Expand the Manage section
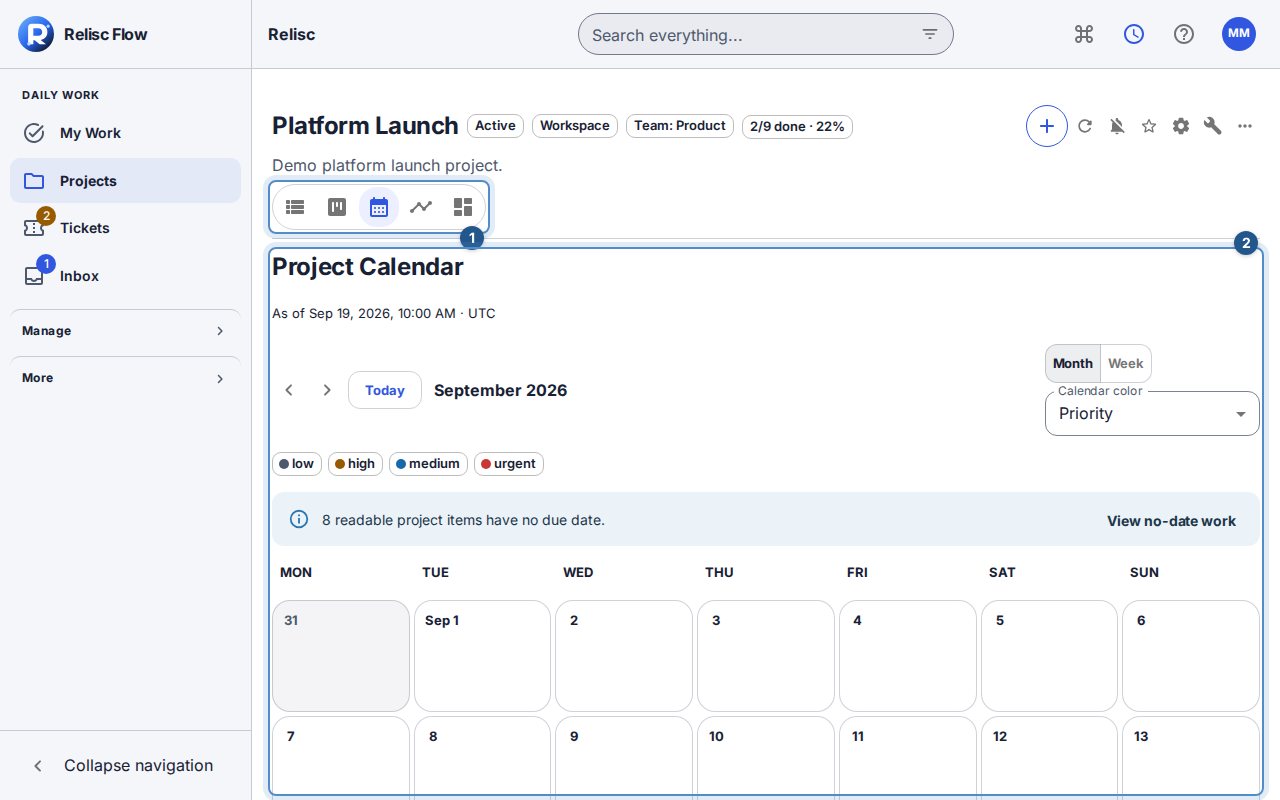The width and height of the screenshot is (1280, 800). point(126,331)
